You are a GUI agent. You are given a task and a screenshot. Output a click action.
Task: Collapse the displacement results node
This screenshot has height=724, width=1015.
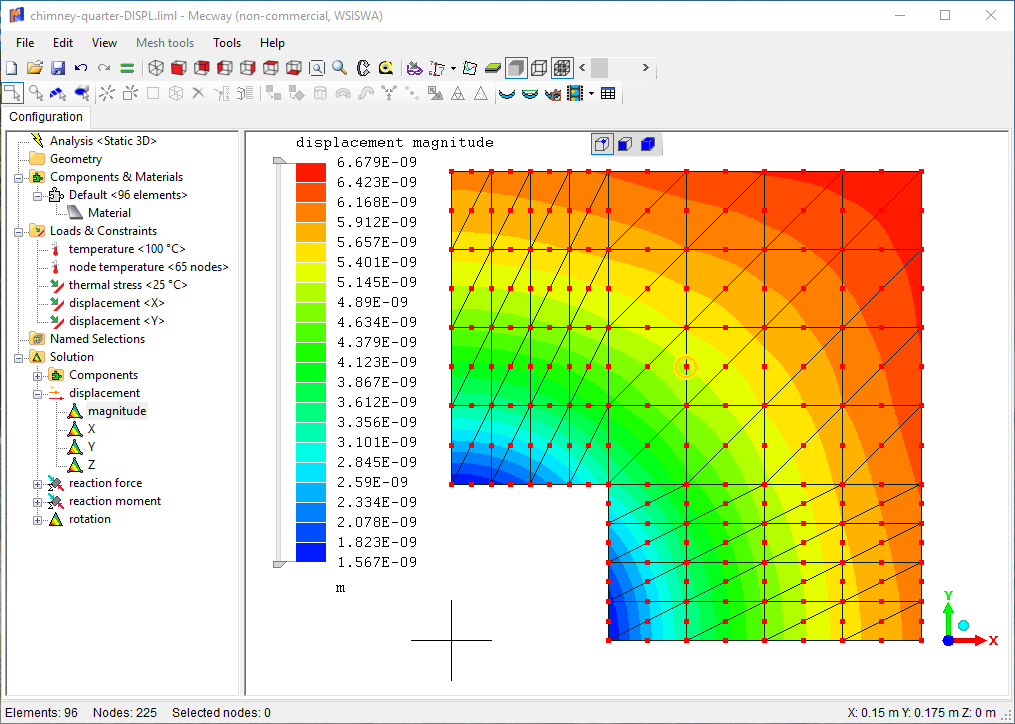coord(38,394)
